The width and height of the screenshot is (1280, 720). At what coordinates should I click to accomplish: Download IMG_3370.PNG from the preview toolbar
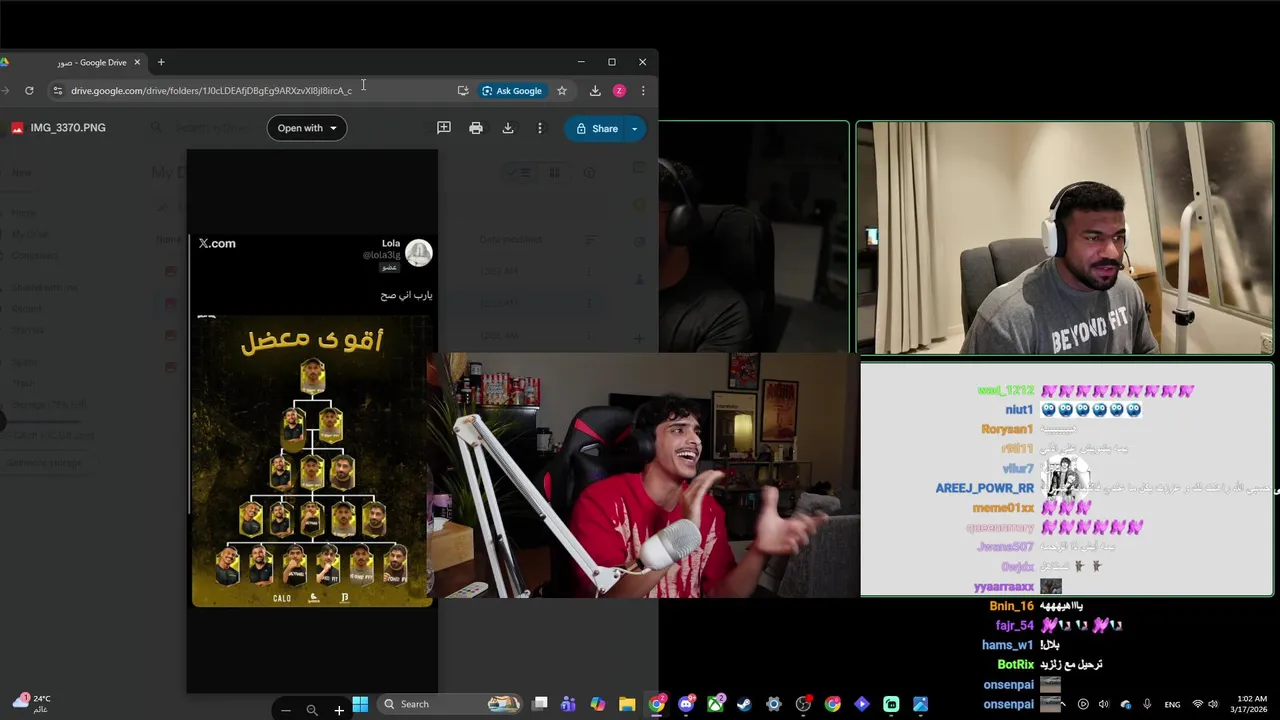point(508,128)
